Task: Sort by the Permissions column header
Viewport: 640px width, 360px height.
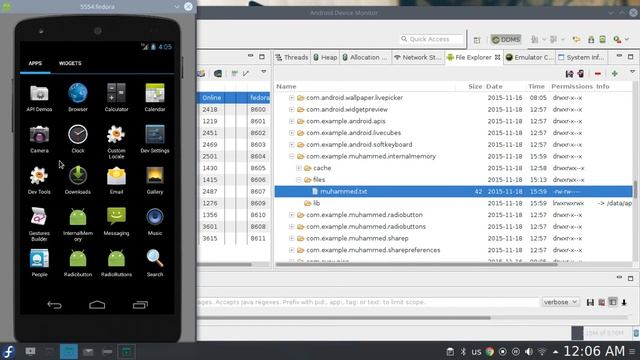Action: tap(572, 87)
